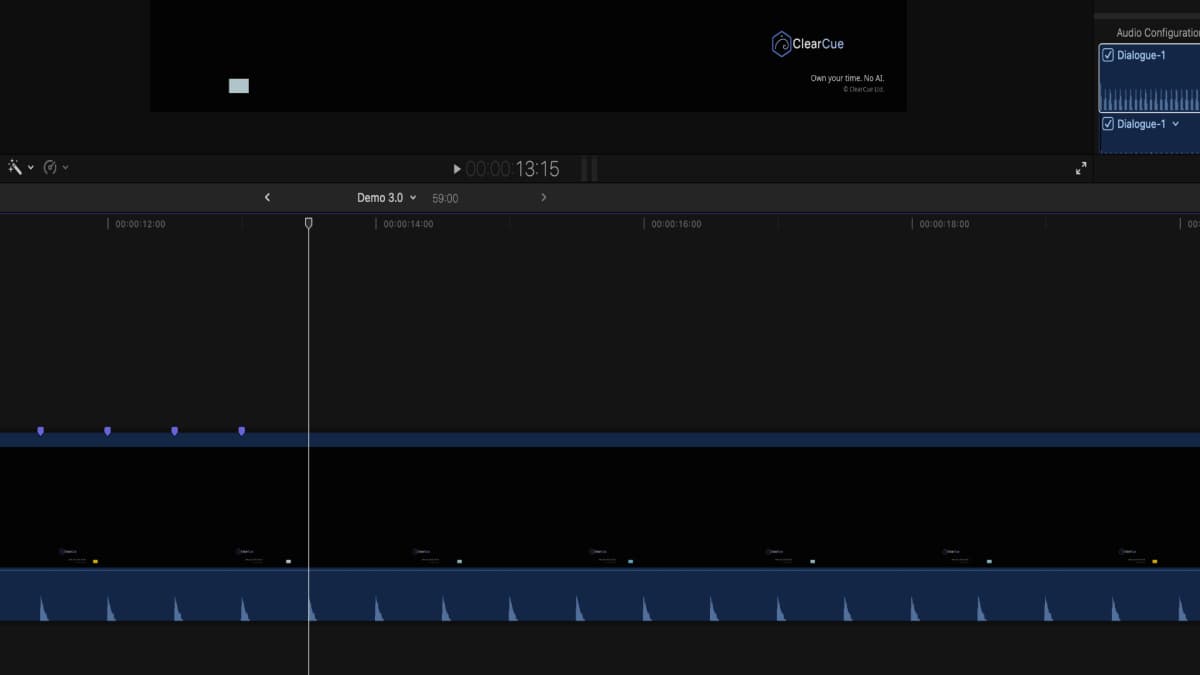Navigate back with the left chevron
Image resolution: width=1200 pixels, height=675 pixels.
point(267,197)
